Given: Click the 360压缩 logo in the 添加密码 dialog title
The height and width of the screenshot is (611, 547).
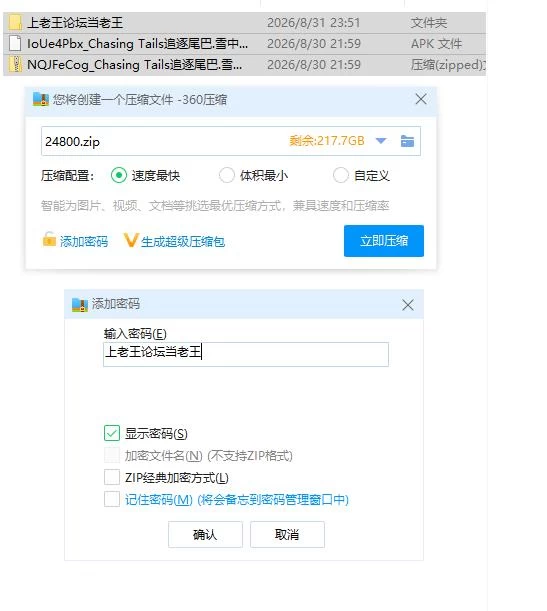Looking at the screenshot, I should pyautogui.click(x=80, y=305).
